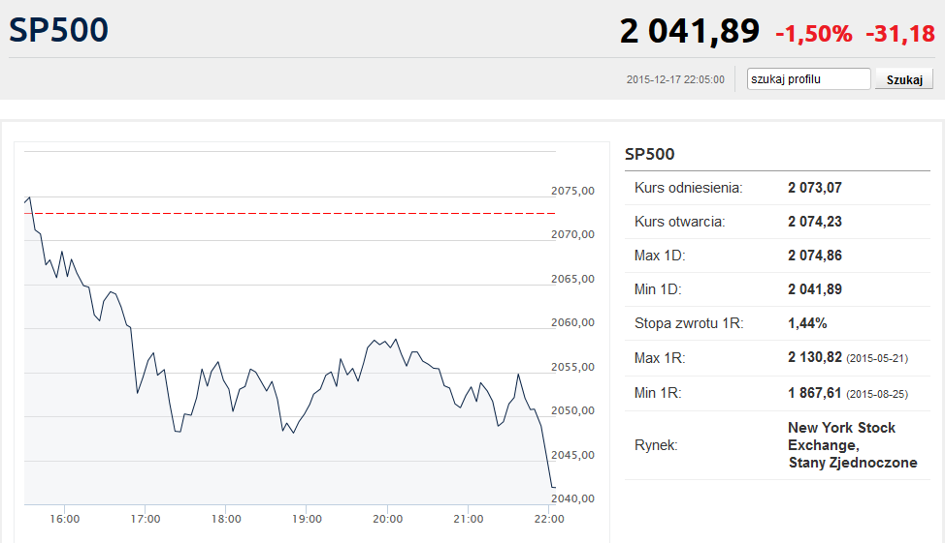Click the 'Max 1R:' label
This screenshot has height=543, width=945.
(x=660, y=358)
